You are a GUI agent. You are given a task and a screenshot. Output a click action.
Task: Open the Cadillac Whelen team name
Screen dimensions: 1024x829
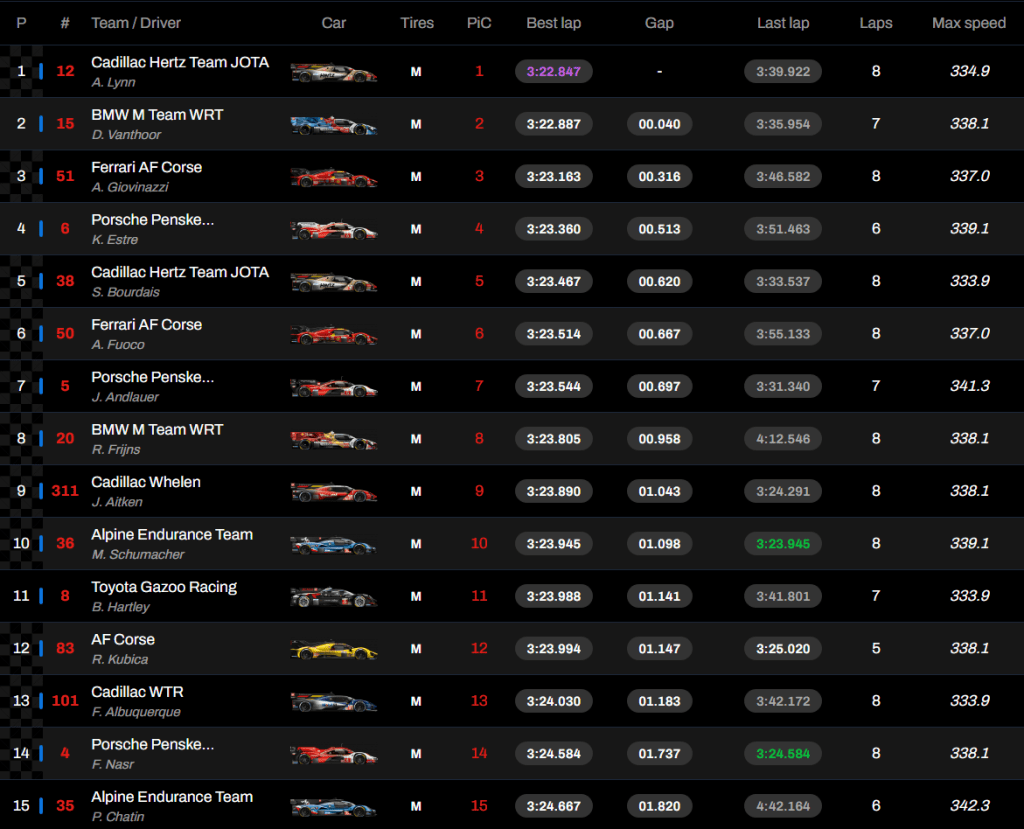pyautogui.click(x=146, y=482)
